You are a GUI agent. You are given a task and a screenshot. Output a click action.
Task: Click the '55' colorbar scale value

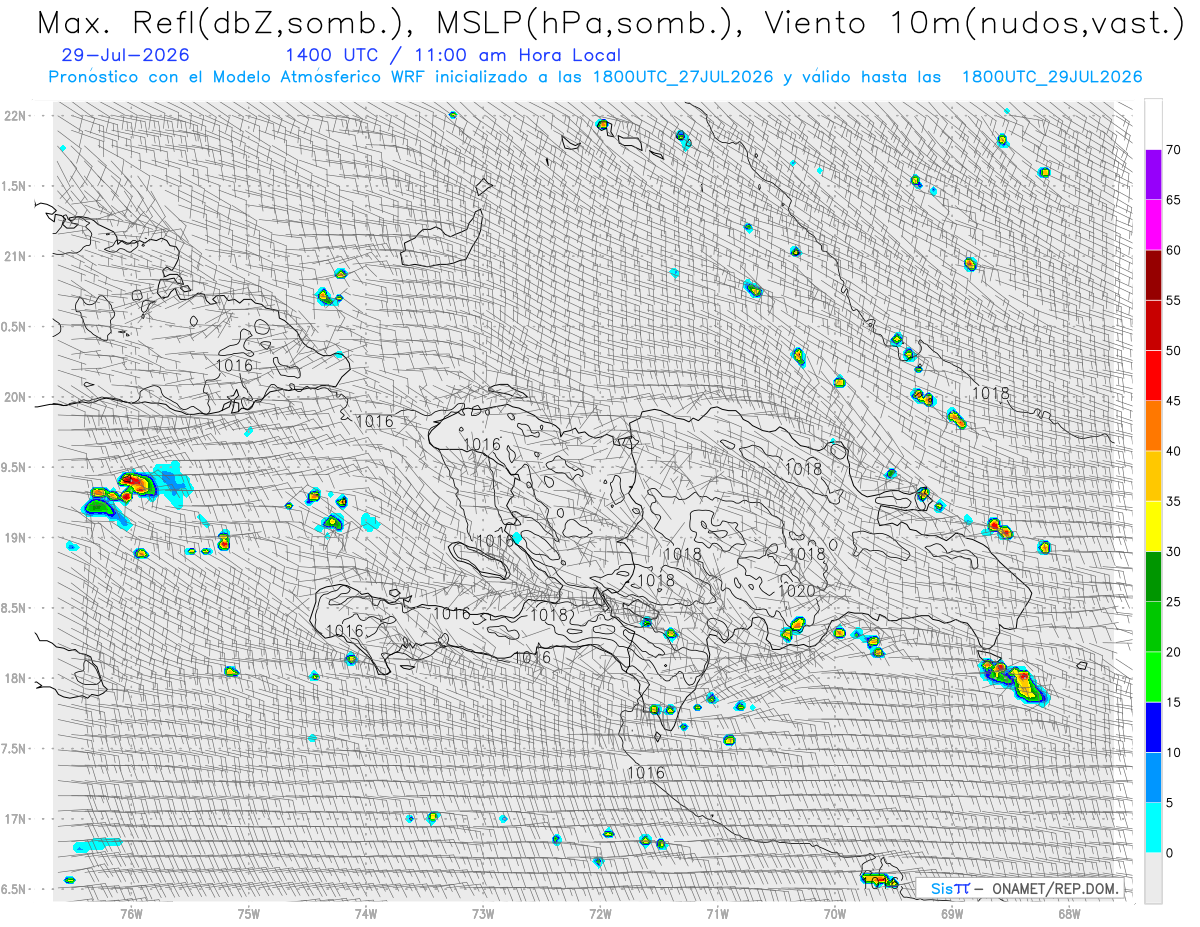tap(1173, 300)
